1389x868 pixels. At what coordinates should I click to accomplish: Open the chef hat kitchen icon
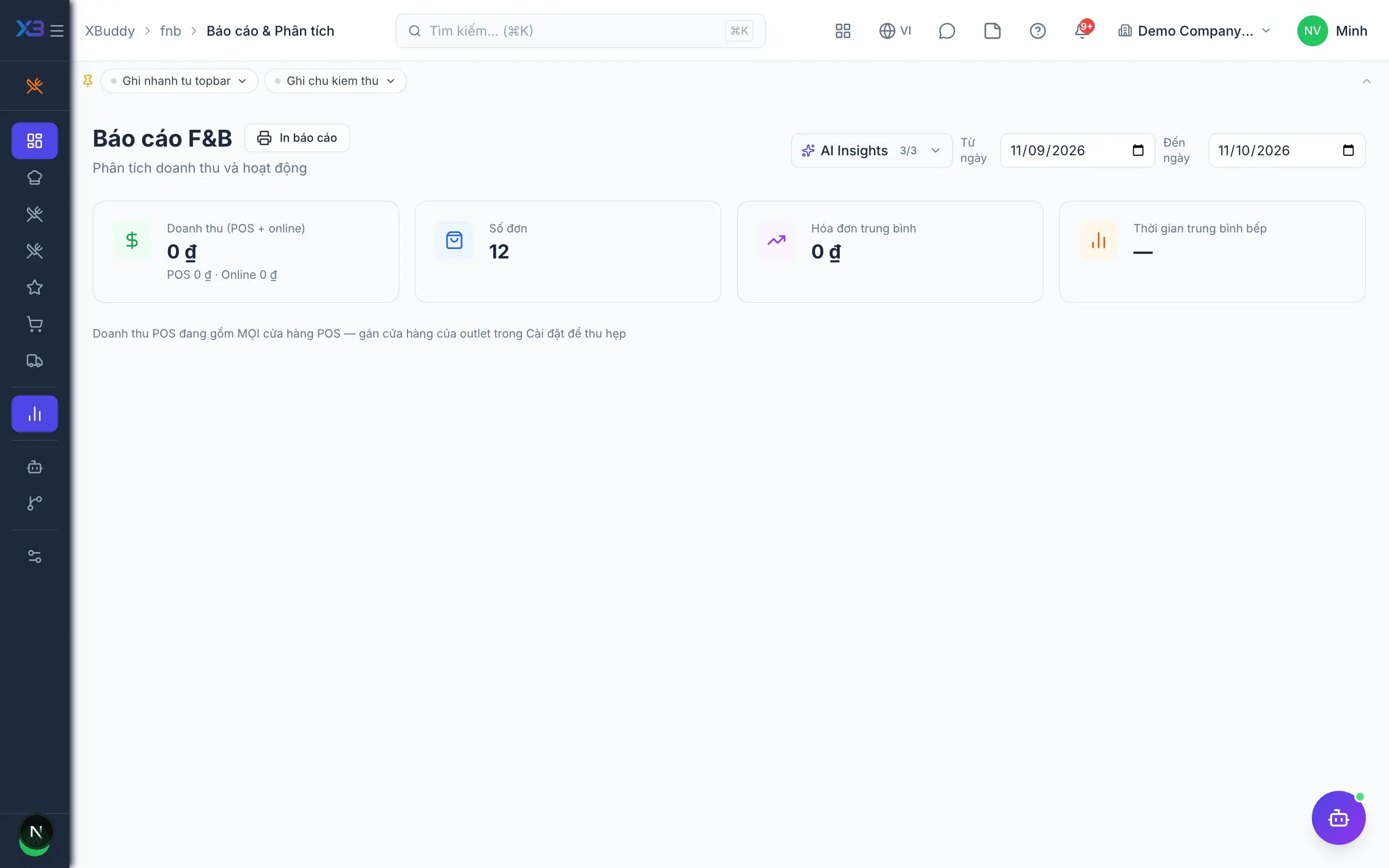tap(34, 177)
